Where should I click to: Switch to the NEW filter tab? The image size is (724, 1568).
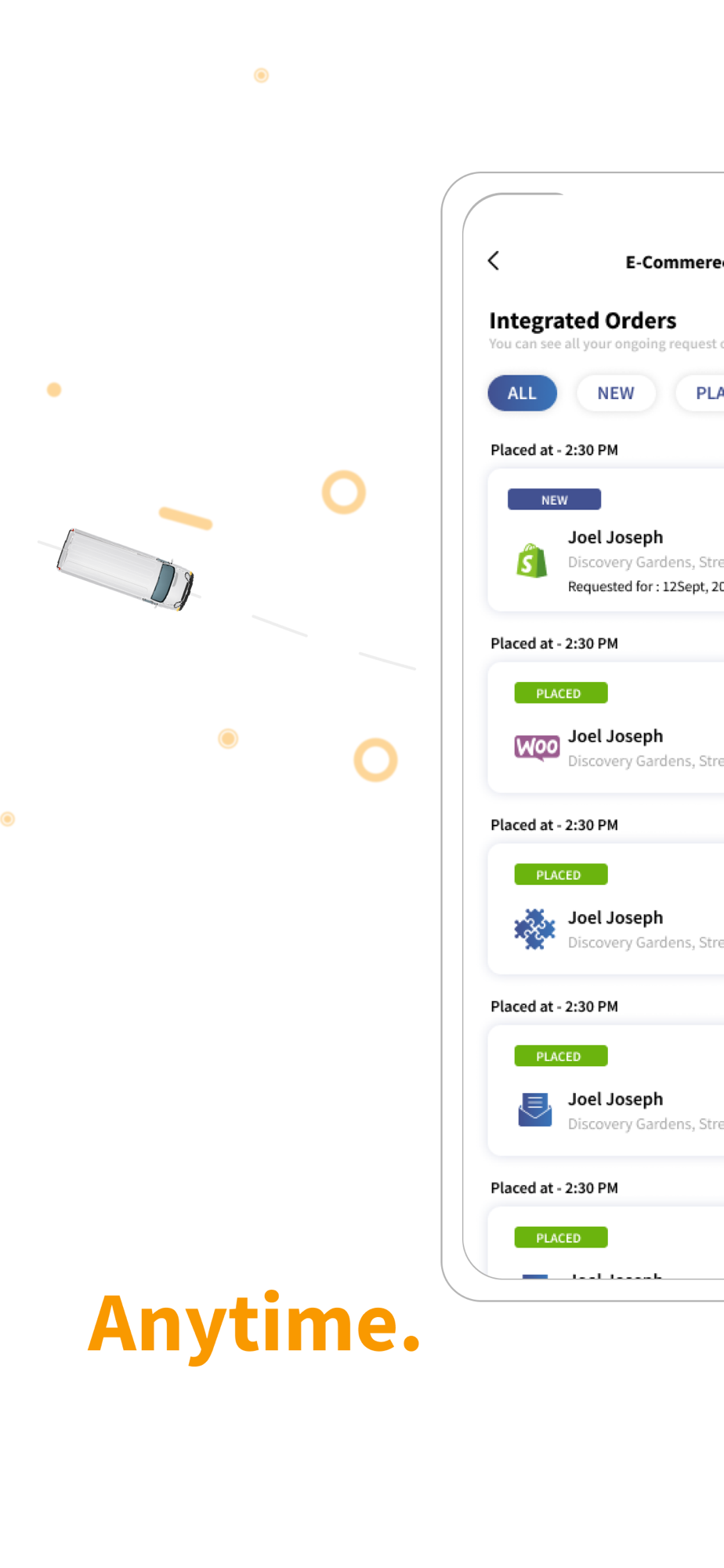click(x=616, y=393)
